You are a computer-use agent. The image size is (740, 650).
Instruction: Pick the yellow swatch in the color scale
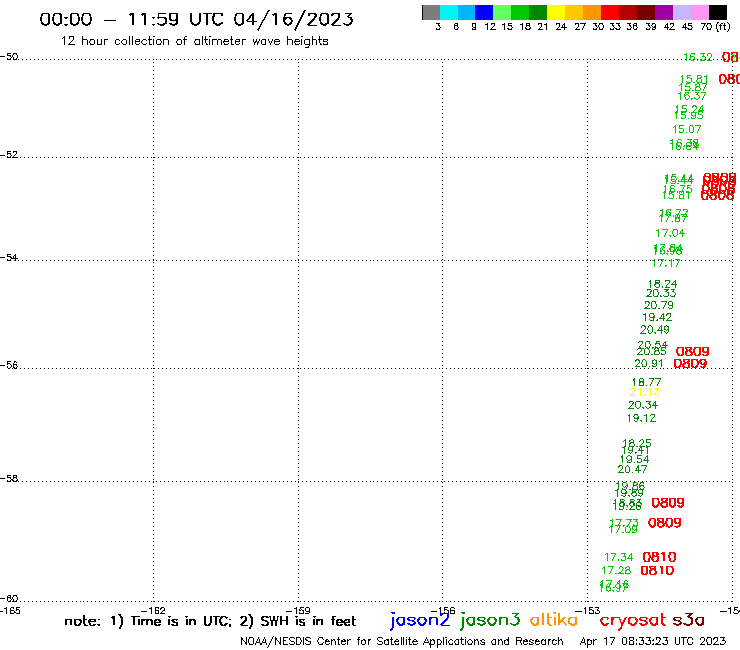556,12
